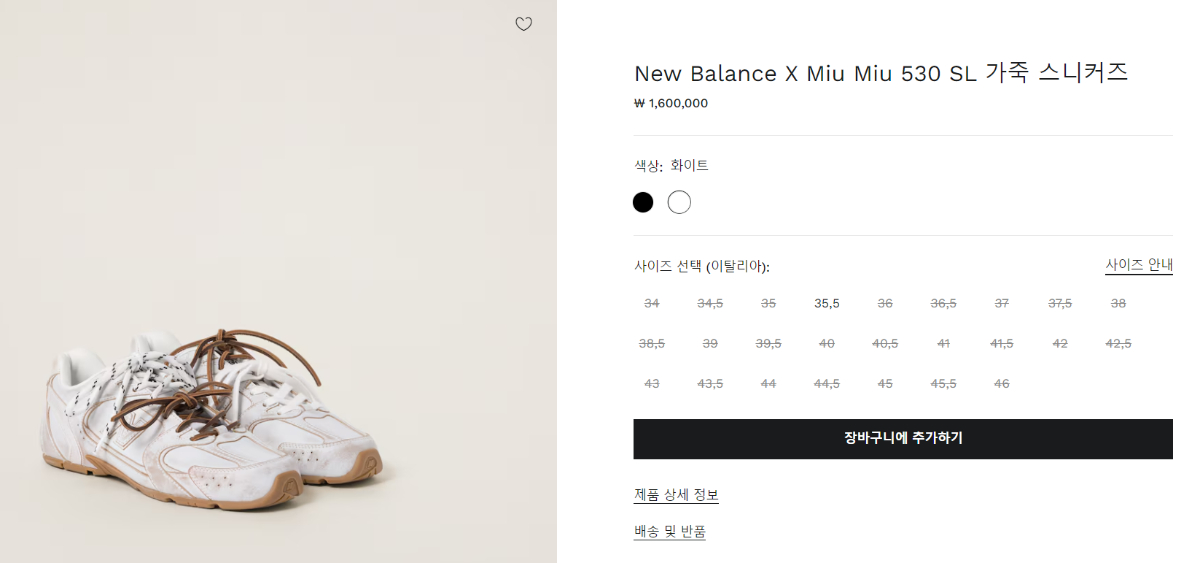Expand 배송 및 반품 shipping and returns
Viewport: 1200px width, 563px height.
pos(669,531)
